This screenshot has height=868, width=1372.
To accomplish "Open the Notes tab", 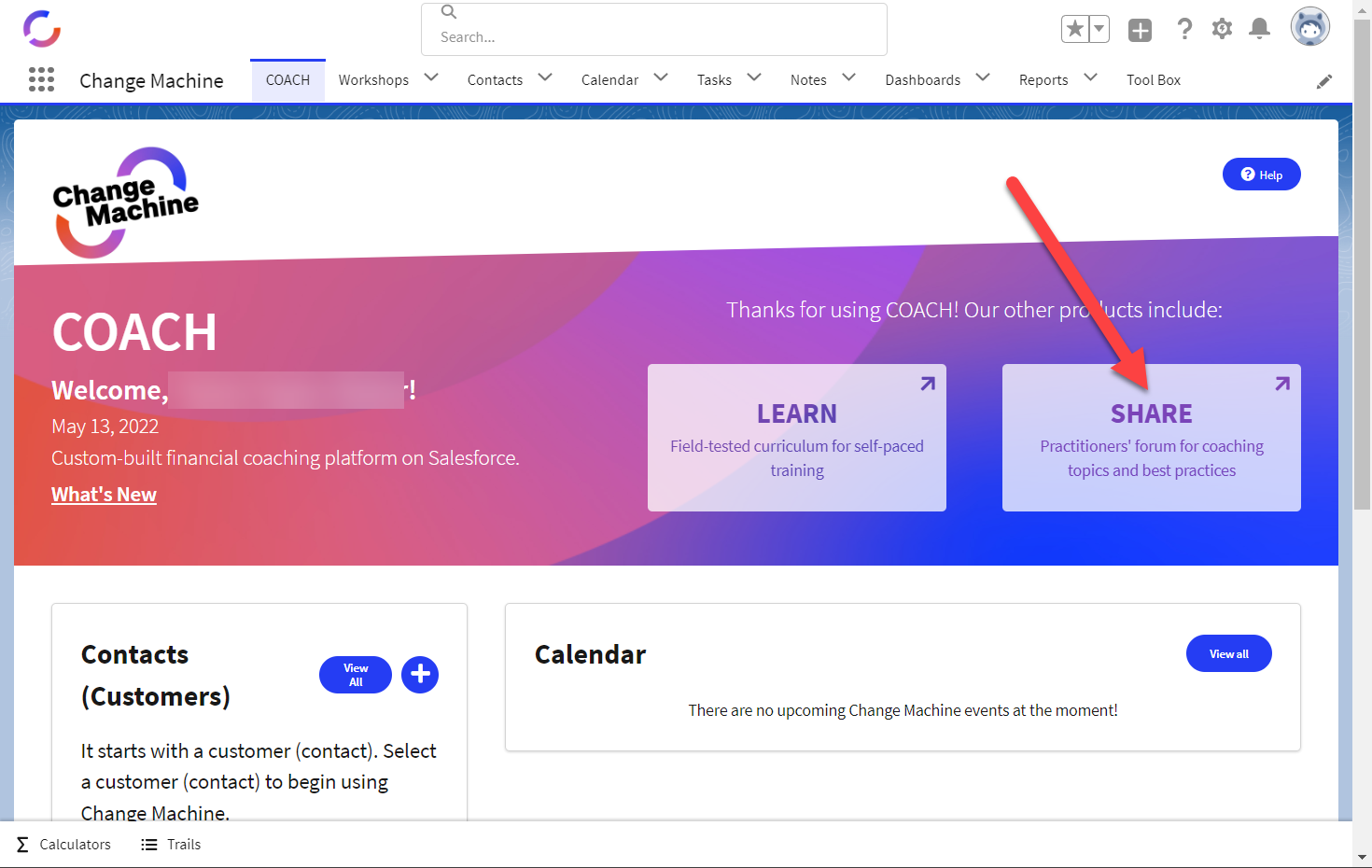I will point(808,80).
